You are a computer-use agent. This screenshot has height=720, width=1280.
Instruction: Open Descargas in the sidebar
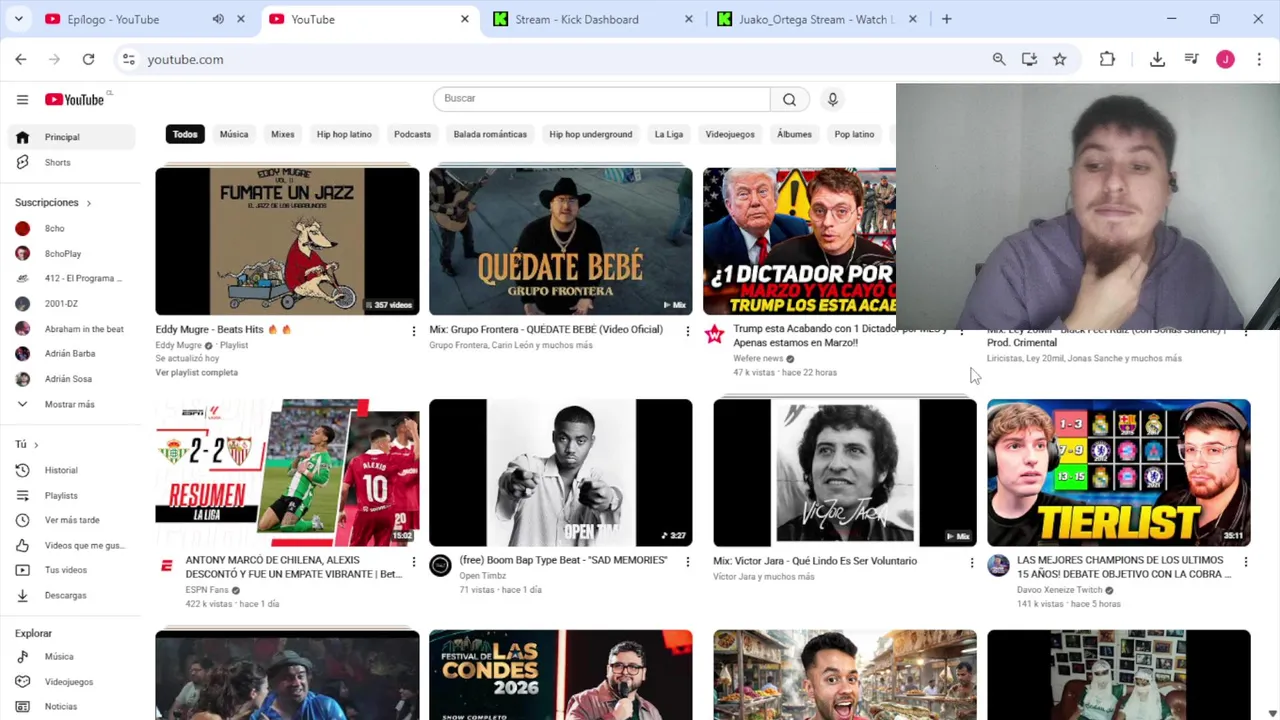(70, 595)
